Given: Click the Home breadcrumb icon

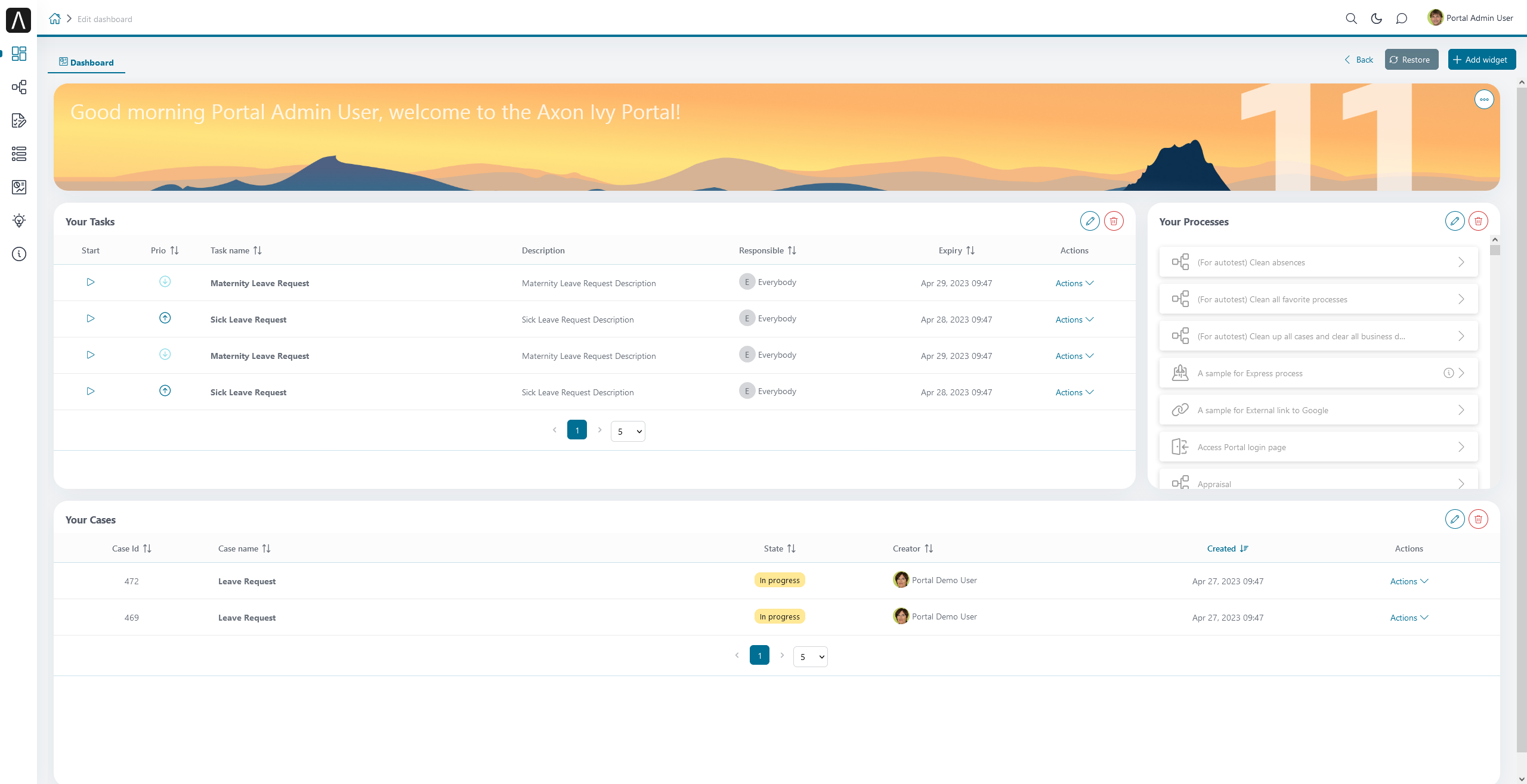Looking at the screenshot, I should pos(55,18).
